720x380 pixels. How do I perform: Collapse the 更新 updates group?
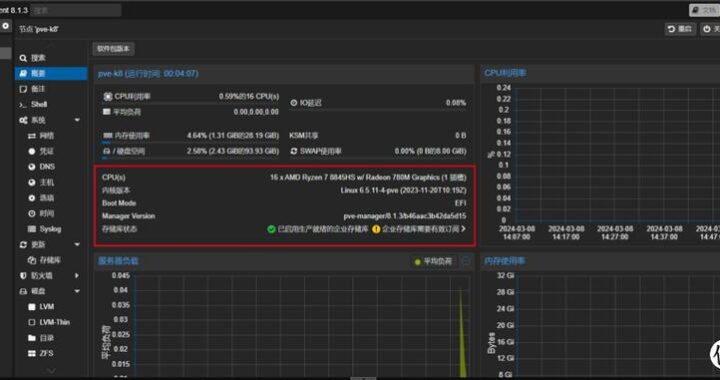click(77, 245)
